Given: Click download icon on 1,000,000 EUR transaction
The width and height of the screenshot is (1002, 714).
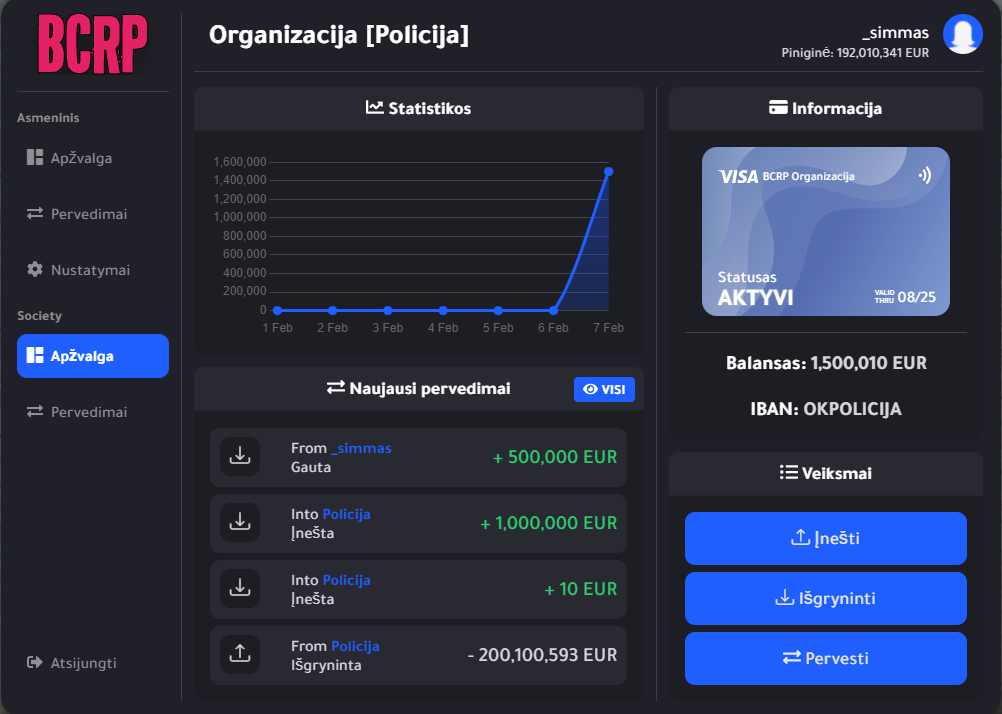Looking at the screenshot, I should pos(240,523).
